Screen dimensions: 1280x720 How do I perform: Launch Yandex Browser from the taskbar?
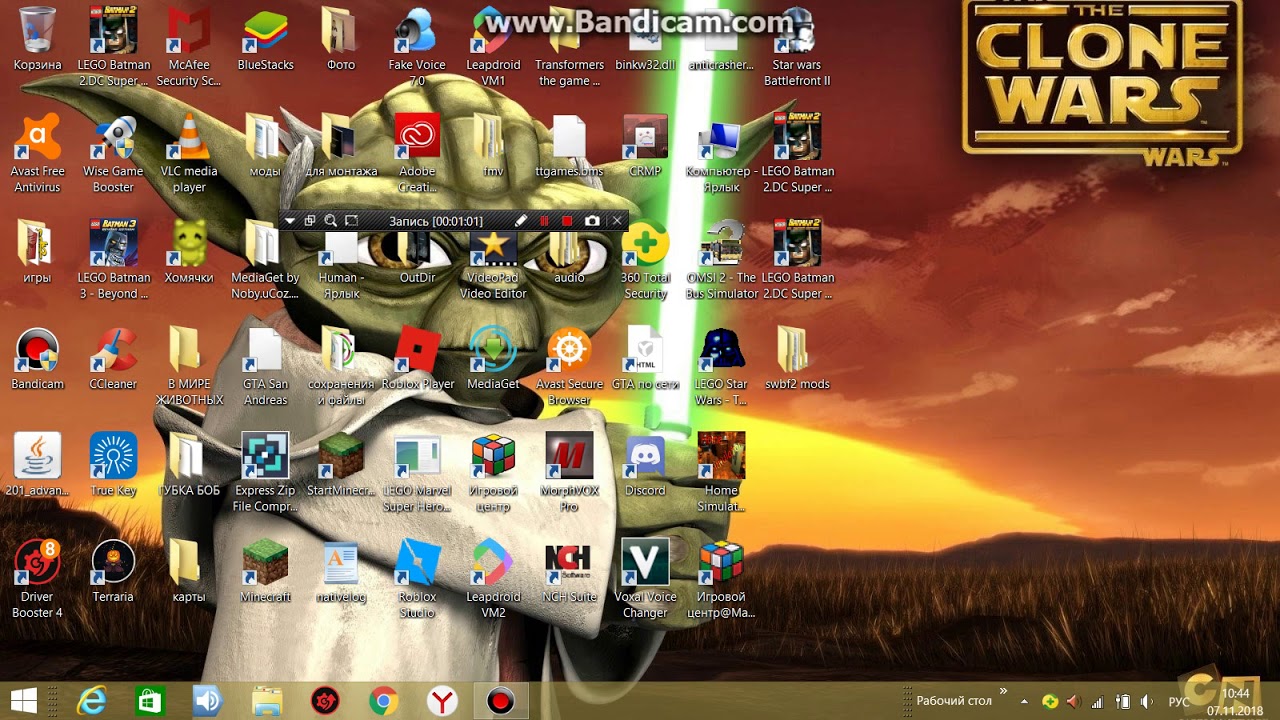click(x=442, y=701)
